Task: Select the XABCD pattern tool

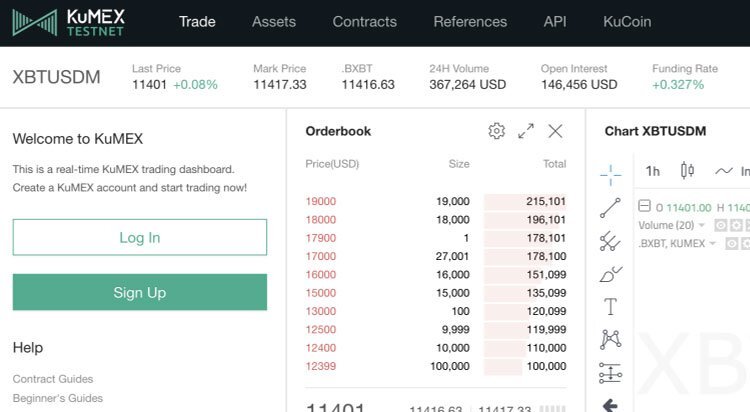Action: point(610,340)
